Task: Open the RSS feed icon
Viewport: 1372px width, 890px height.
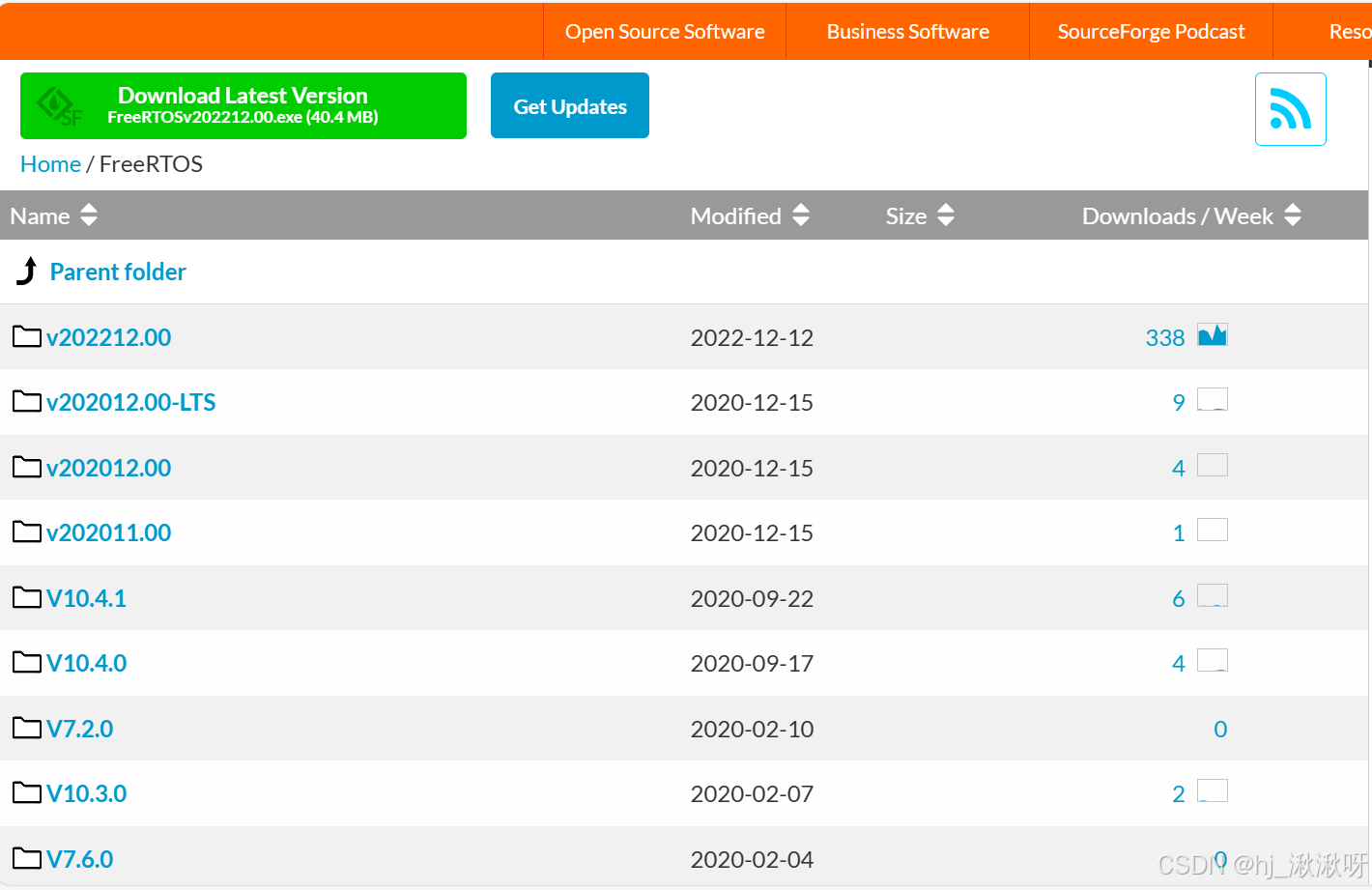Action: 1290,109
